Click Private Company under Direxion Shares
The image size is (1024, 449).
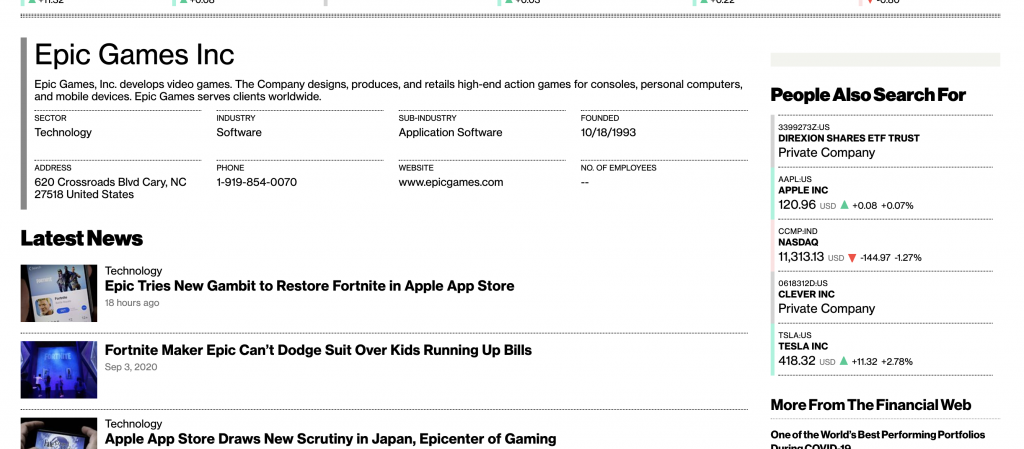point(827,153)
